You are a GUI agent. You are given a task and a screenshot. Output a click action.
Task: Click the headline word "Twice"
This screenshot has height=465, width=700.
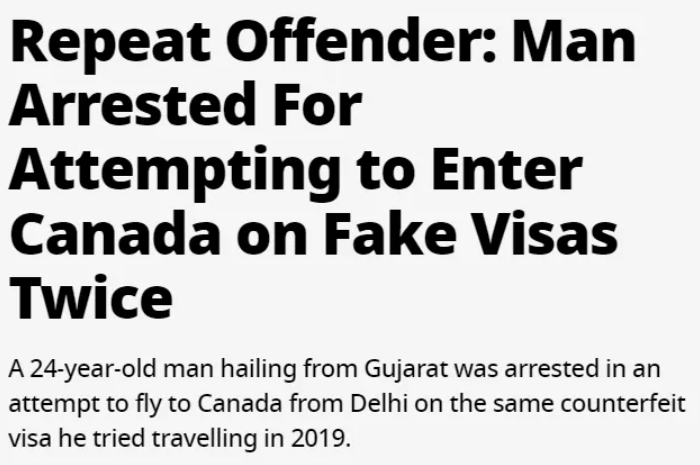[91, 298]
